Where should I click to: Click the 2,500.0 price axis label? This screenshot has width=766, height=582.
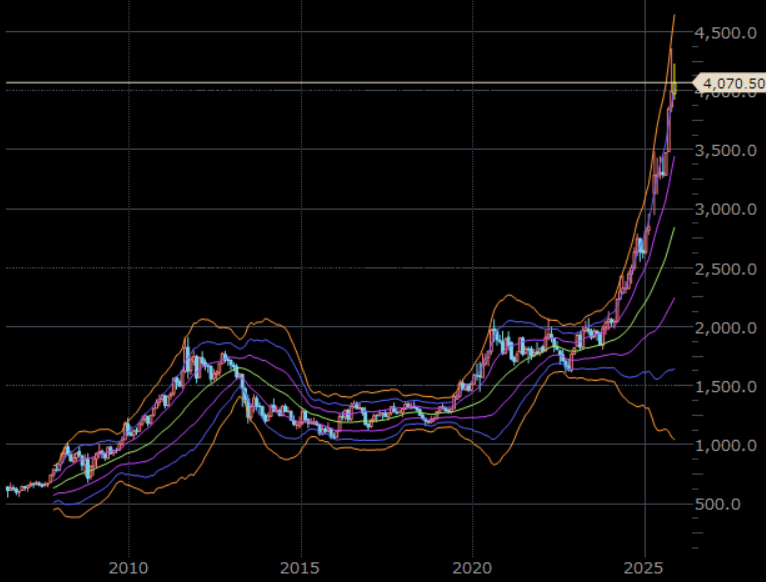click(x=725, y=269)
